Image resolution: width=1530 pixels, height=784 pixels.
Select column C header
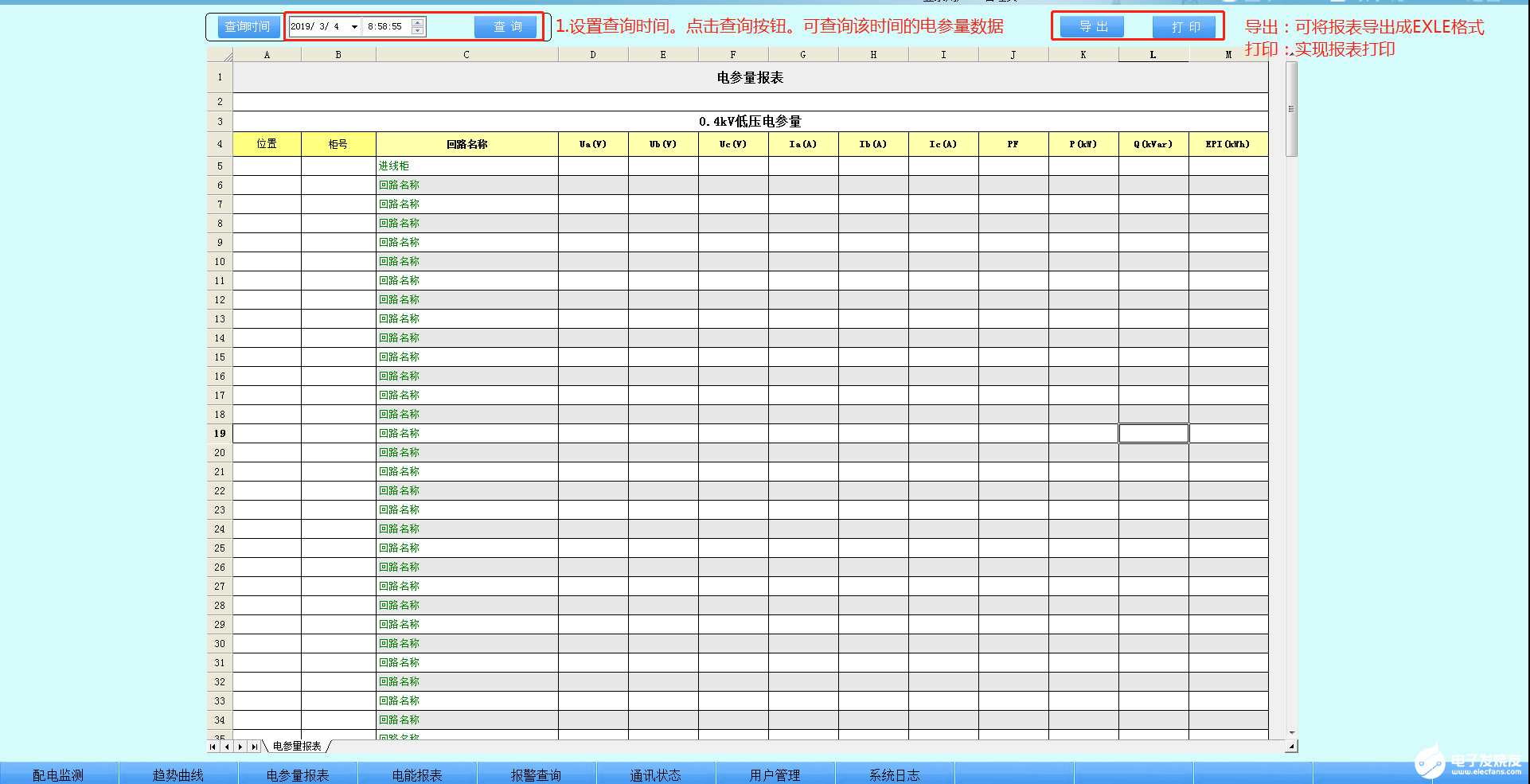[466, 55]
